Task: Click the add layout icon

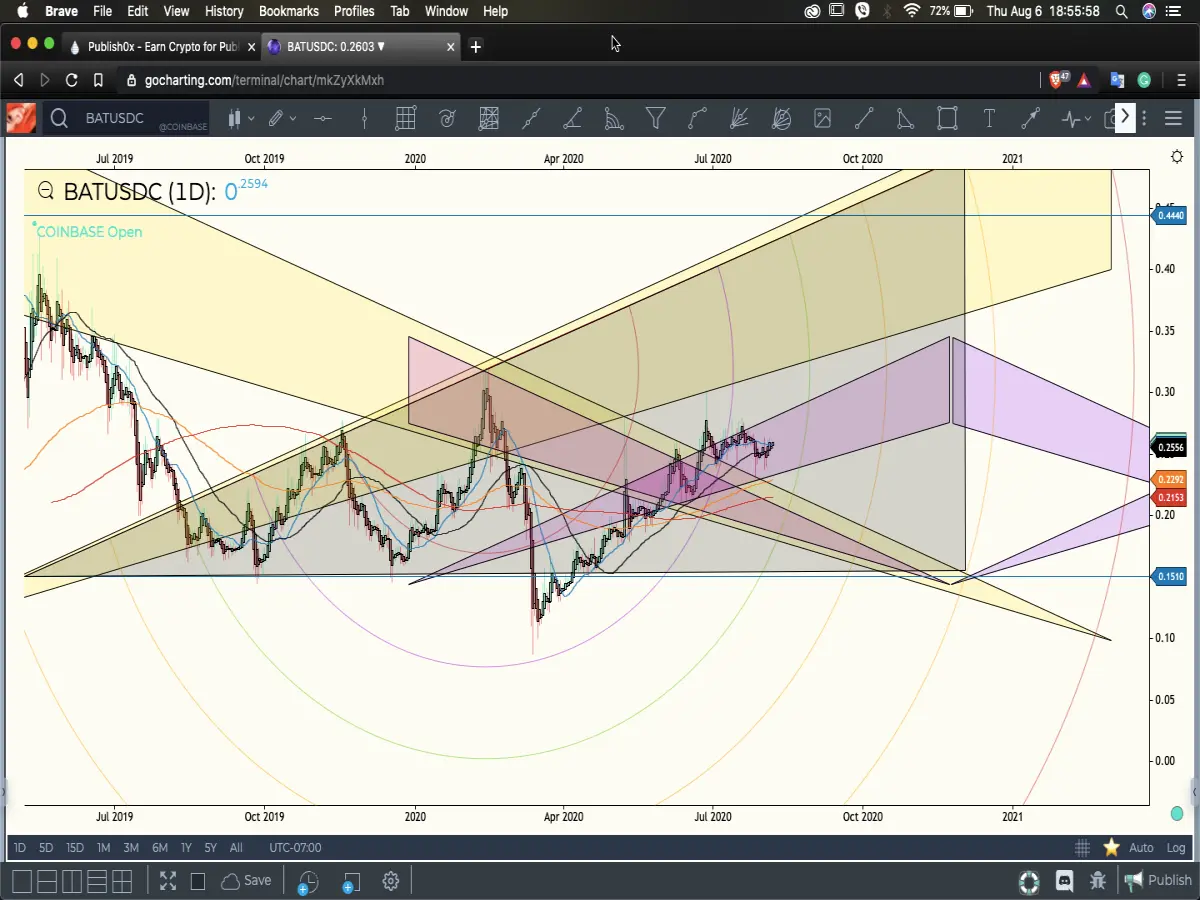Action: [x=352, y=882]
